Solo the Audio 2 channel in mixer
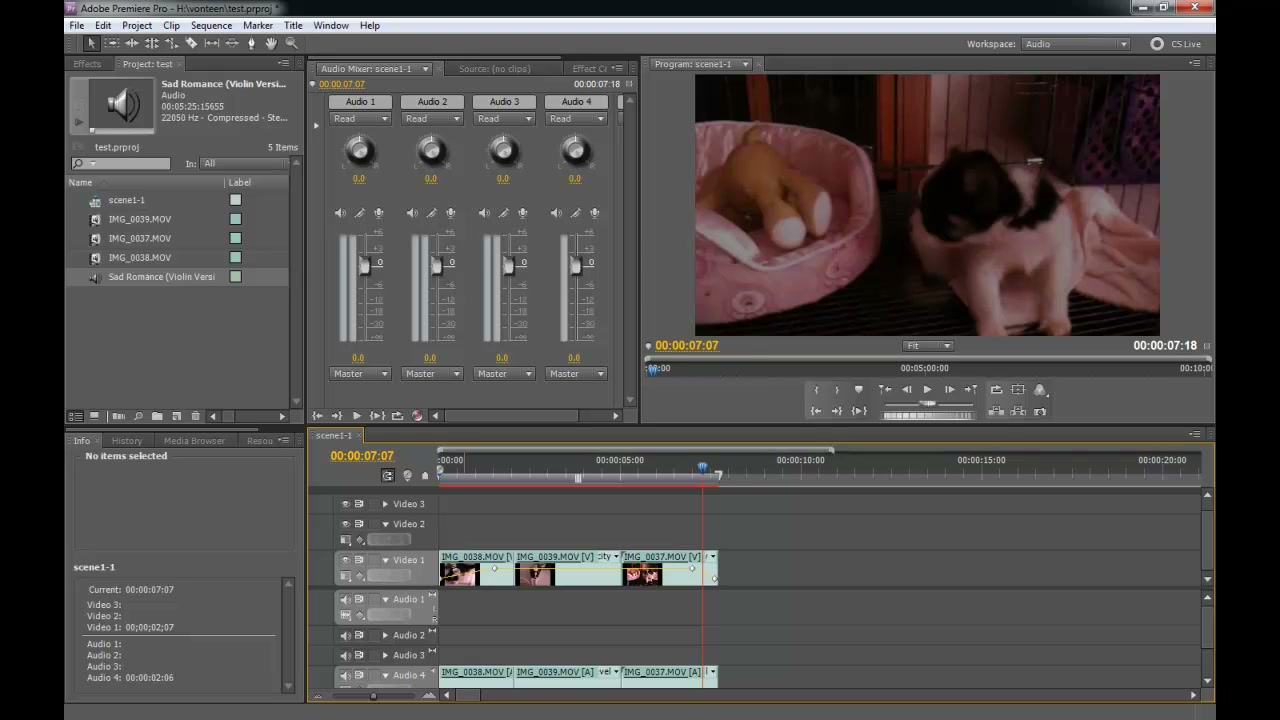The height and width of the screenshot is (720, 1280). [x=431, y=213]
